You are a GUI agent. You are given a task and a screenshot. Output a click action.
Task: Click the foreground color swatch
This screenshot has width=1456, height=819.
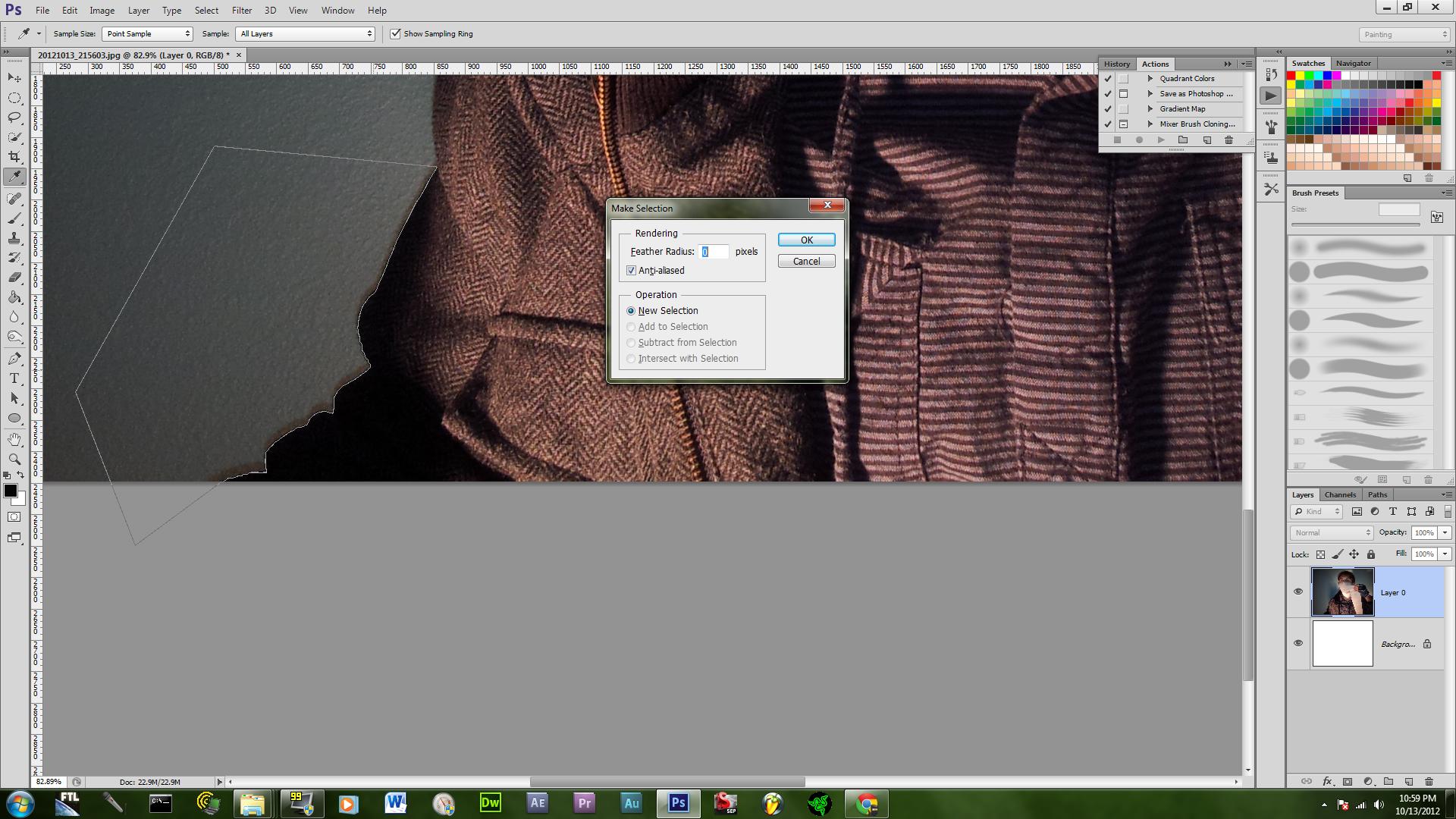pos(11,491)
